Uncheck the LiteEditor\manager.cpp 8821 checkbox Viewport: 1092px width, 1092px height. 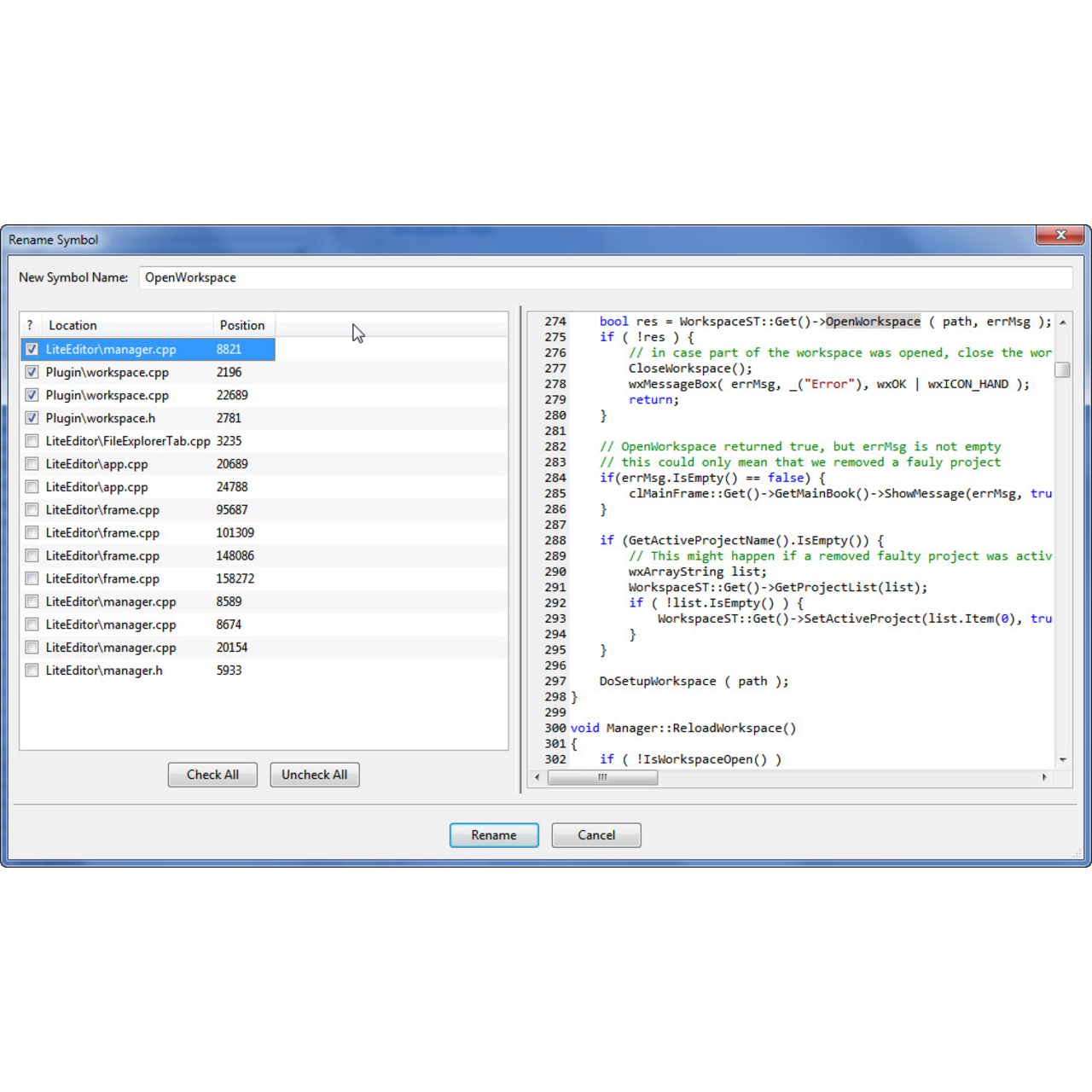pyautogui.click(x=32, y=349)
